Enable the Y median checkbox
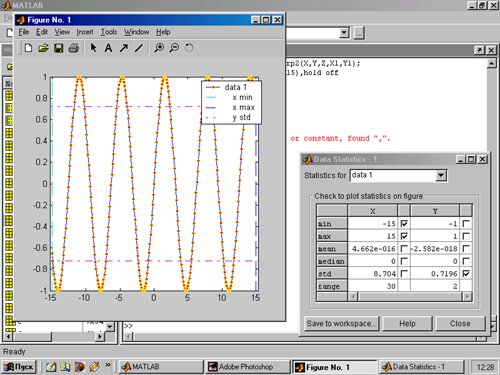This screenshot has height=375, width=500. point(466,261)
